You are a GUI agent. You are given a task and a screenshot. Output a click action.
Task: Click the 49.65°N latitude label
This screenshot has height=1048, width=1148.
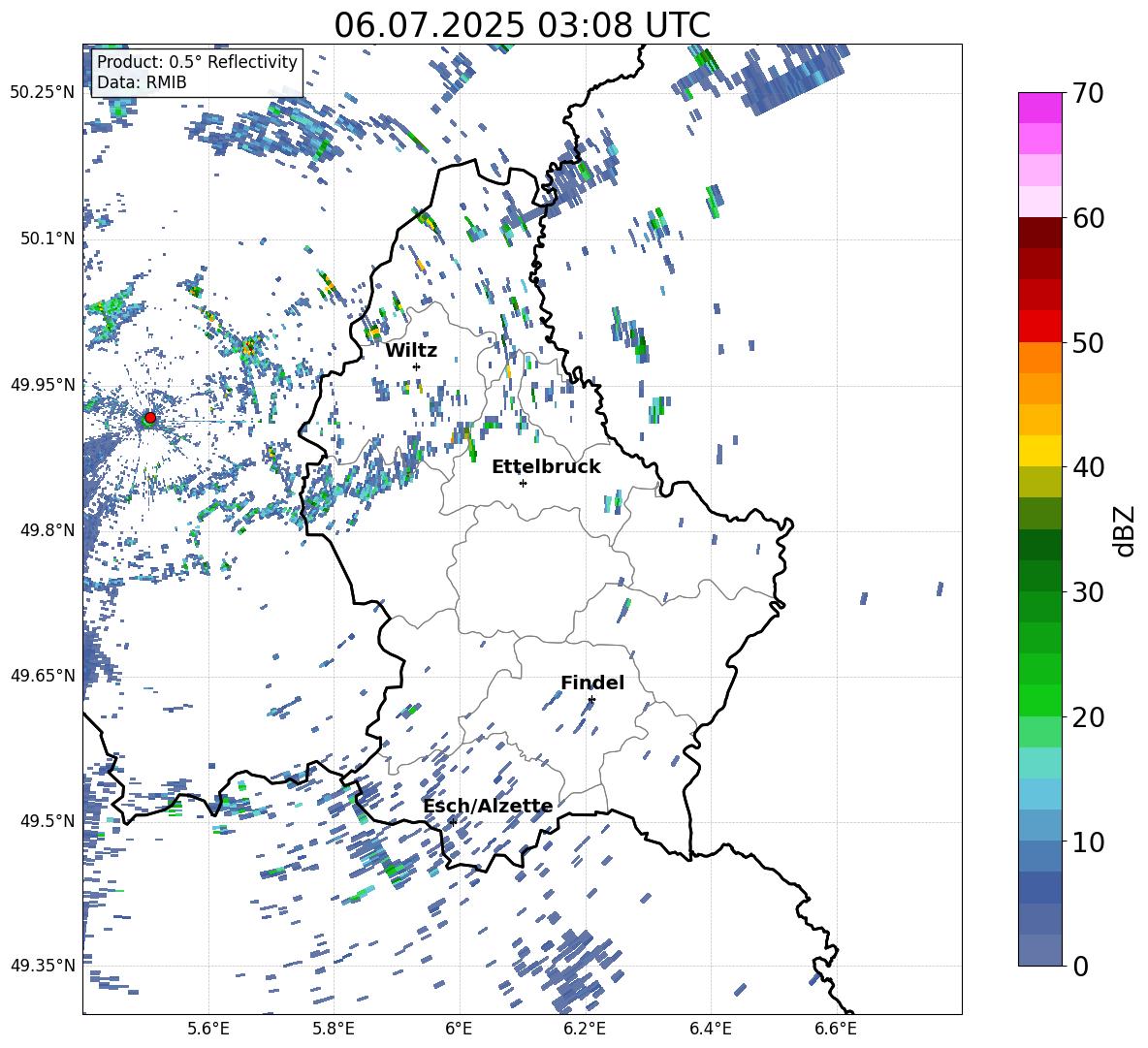tap(42, 676)
